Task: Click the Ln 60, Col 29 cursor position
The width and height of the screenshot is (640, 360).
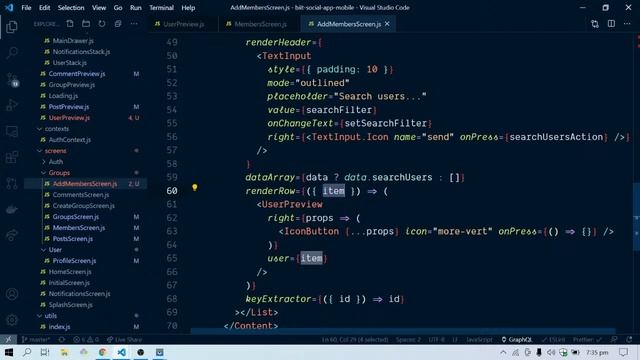Action: 355,339
